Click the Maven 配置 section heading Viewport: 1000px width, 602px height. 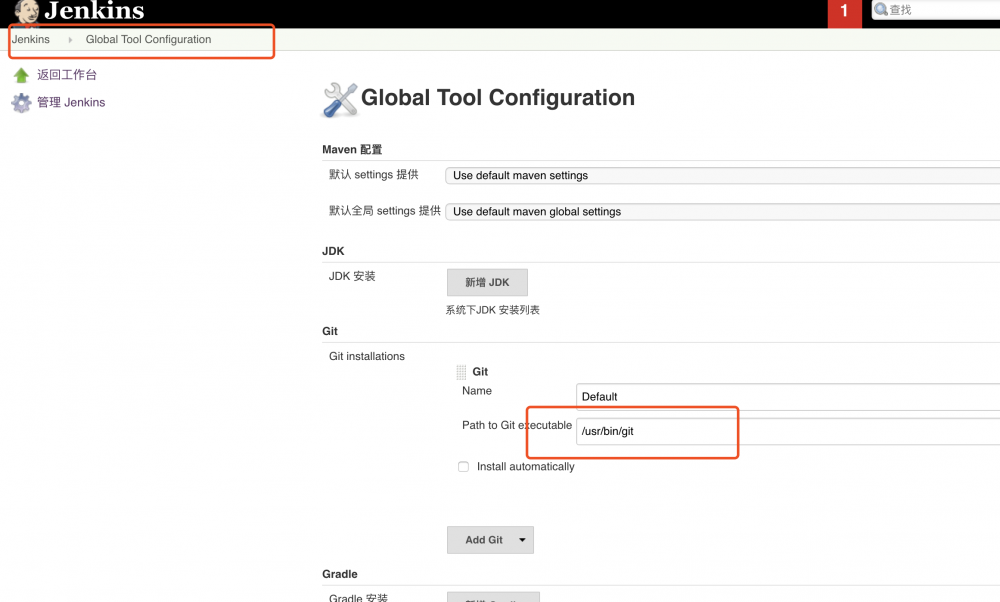pyautogui.click(x=352, y=149)
